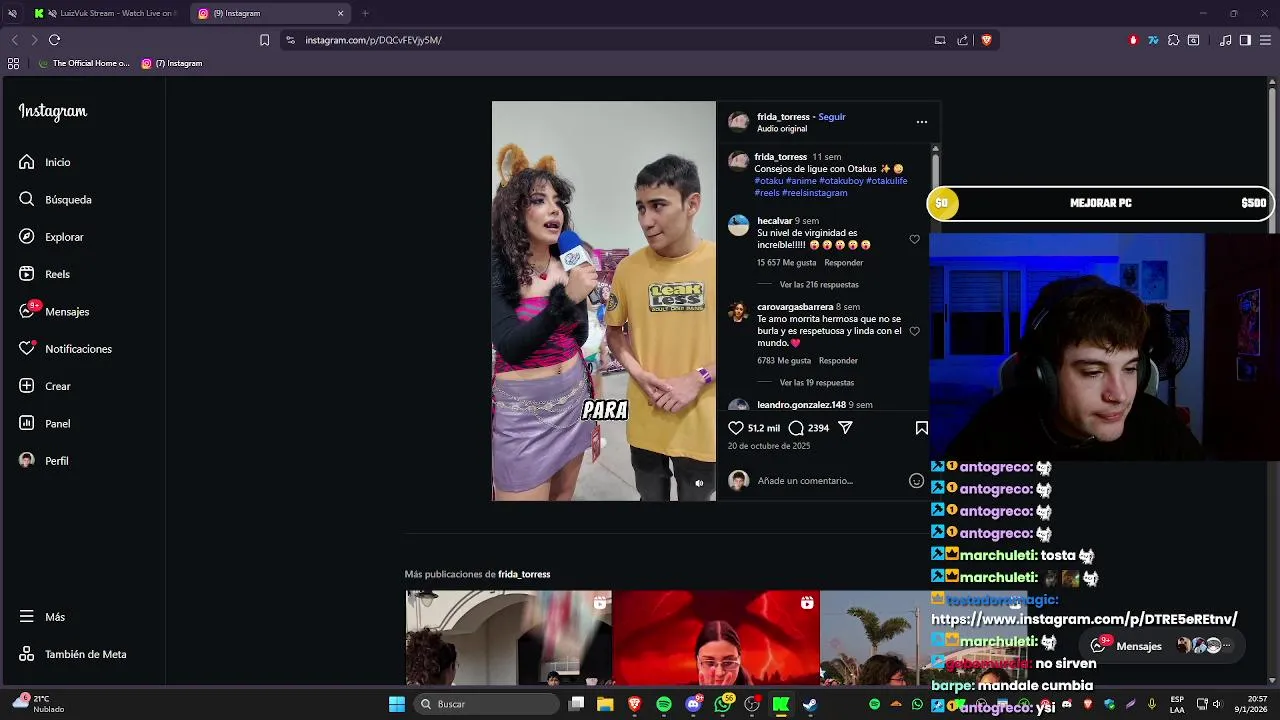
Task: Click the Instagram logo
Action: (x=53, y=112)
